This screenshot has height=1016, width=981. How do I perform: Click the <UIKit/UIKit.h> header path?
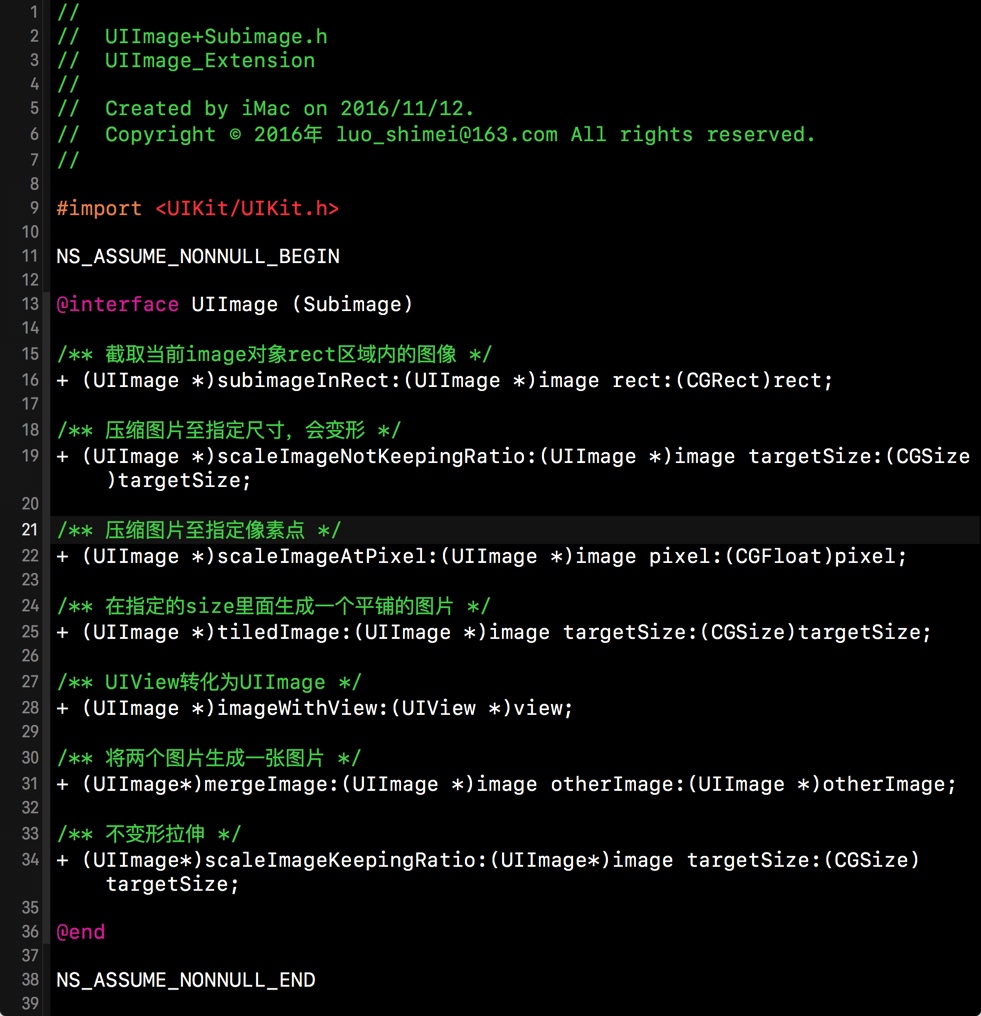pyautogui.click(x=247, y=209)
